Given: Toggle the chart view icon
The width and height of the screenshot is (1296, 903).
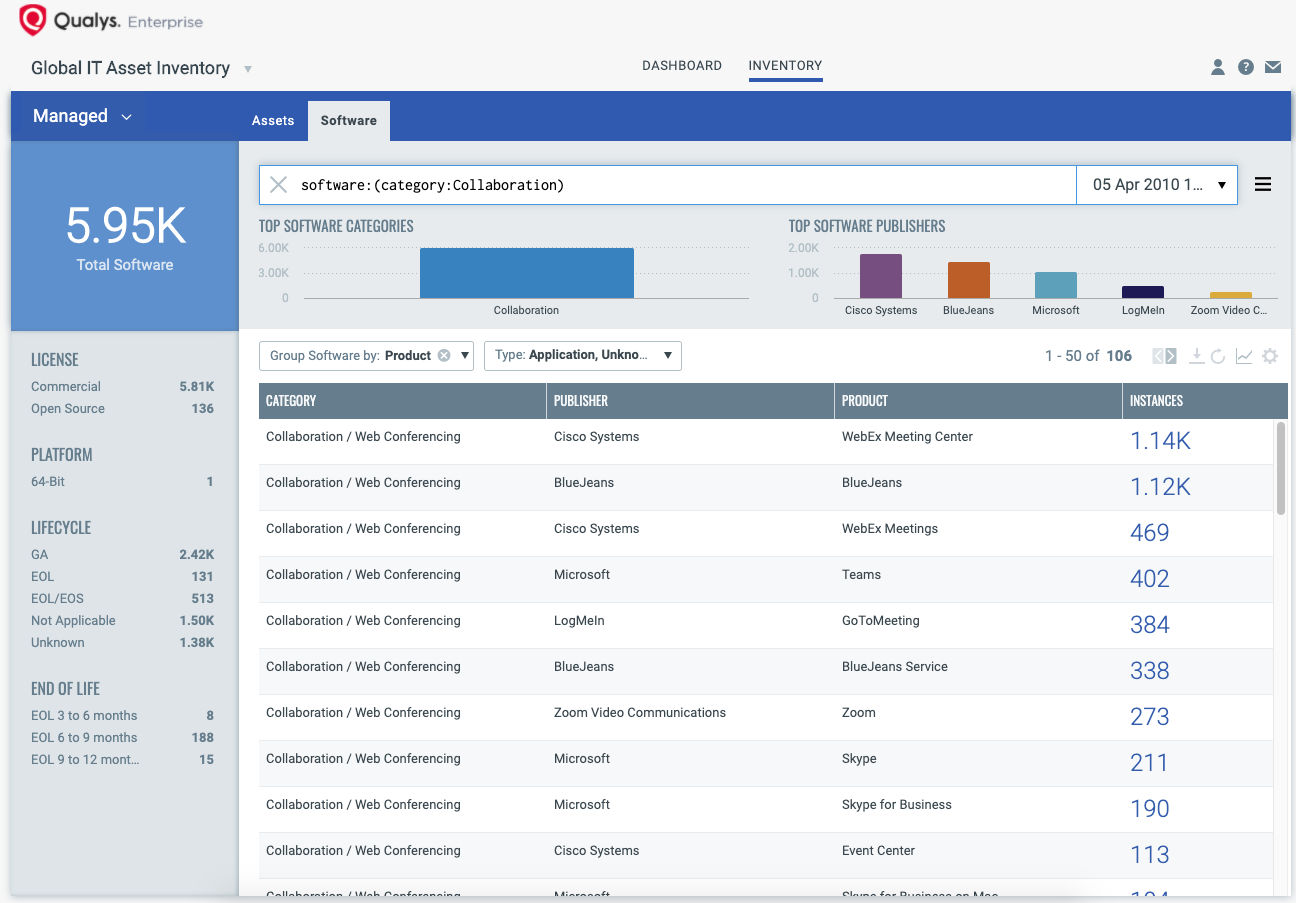Looking at the screenshot, I should [1244, 356].
